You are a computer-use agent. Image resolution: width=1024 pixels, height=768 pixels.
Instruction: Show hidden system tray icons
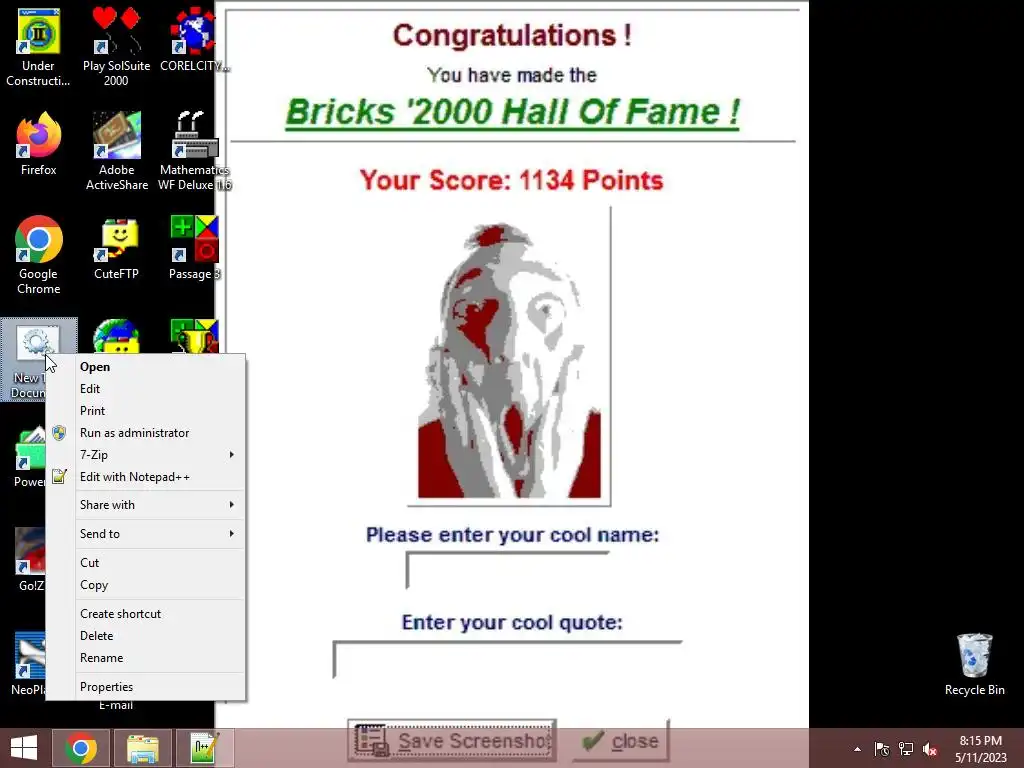point(857,749)
